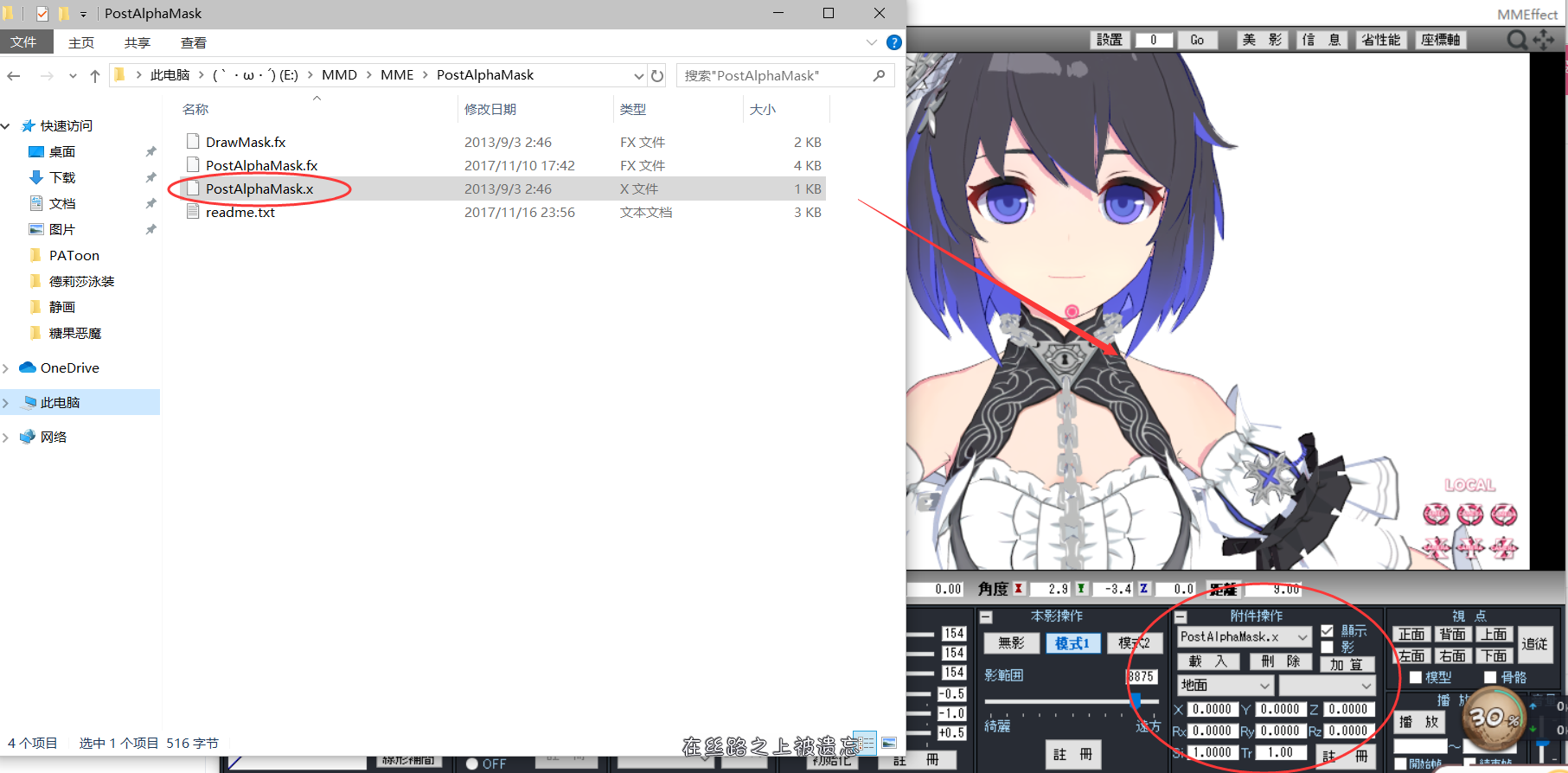The height and width of the screenshot is (773, 1568).
Task: Click the blue Z angle icon
Action: click(x=1143, y=589)
